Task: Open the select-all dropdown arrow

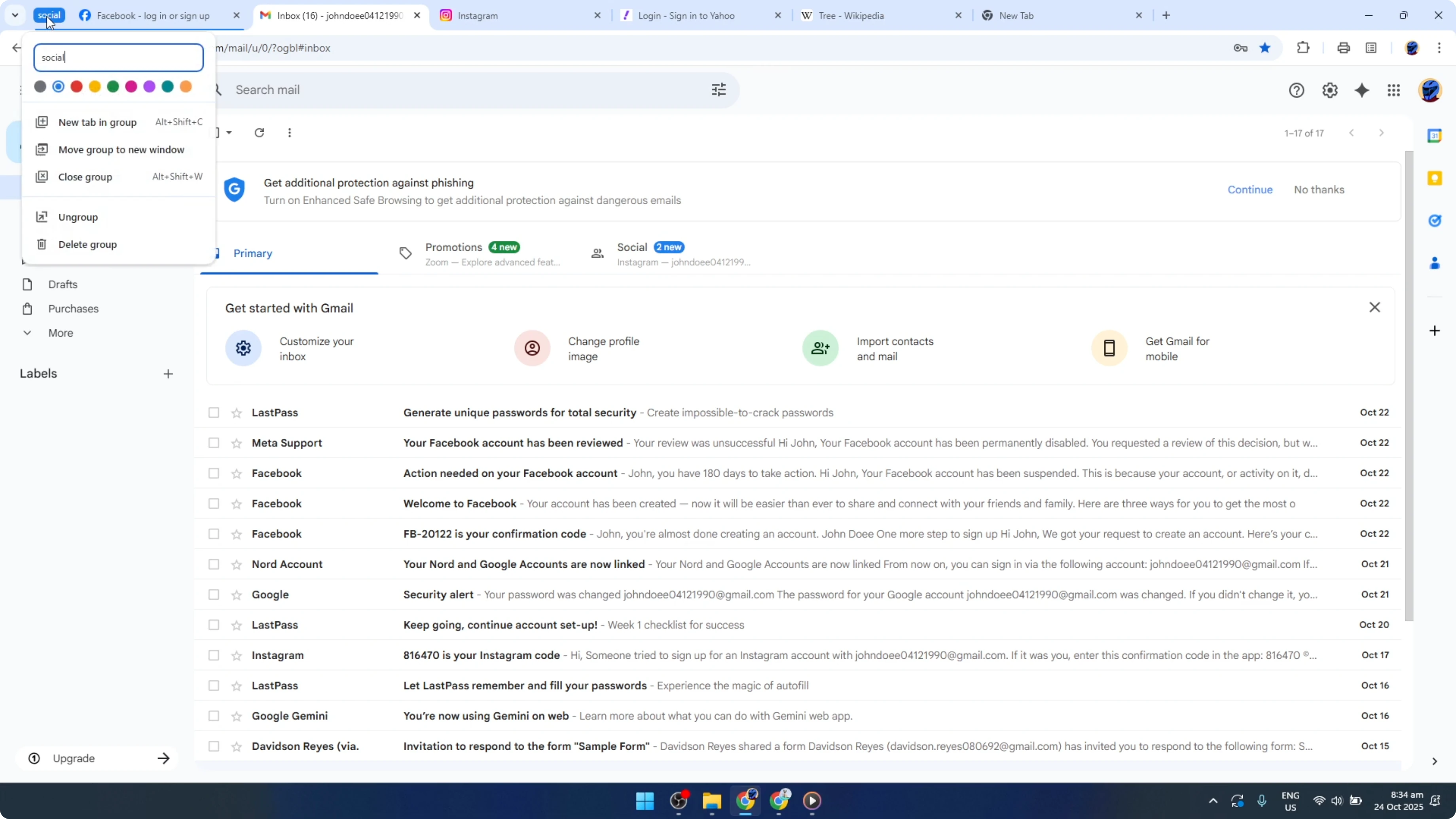Action: pyautogui.click(x=229, y=132)
